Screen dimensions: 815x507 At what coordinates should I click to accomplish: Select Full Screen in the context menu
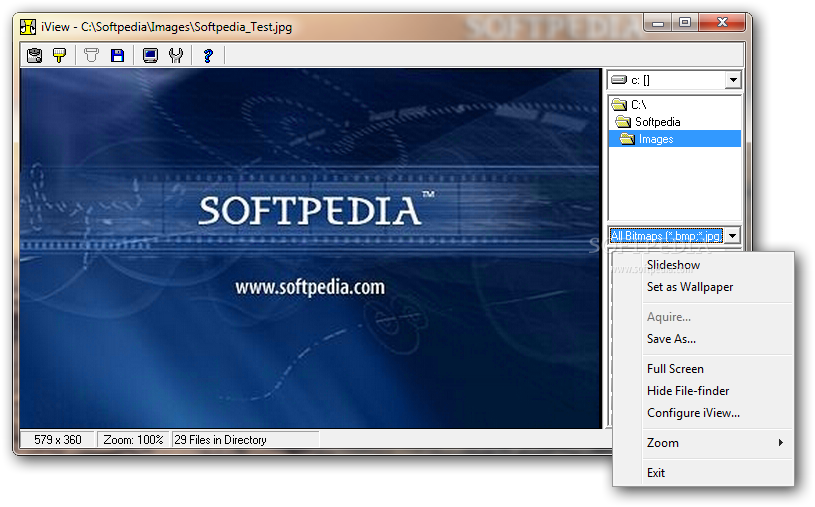[x=675, y=369]
